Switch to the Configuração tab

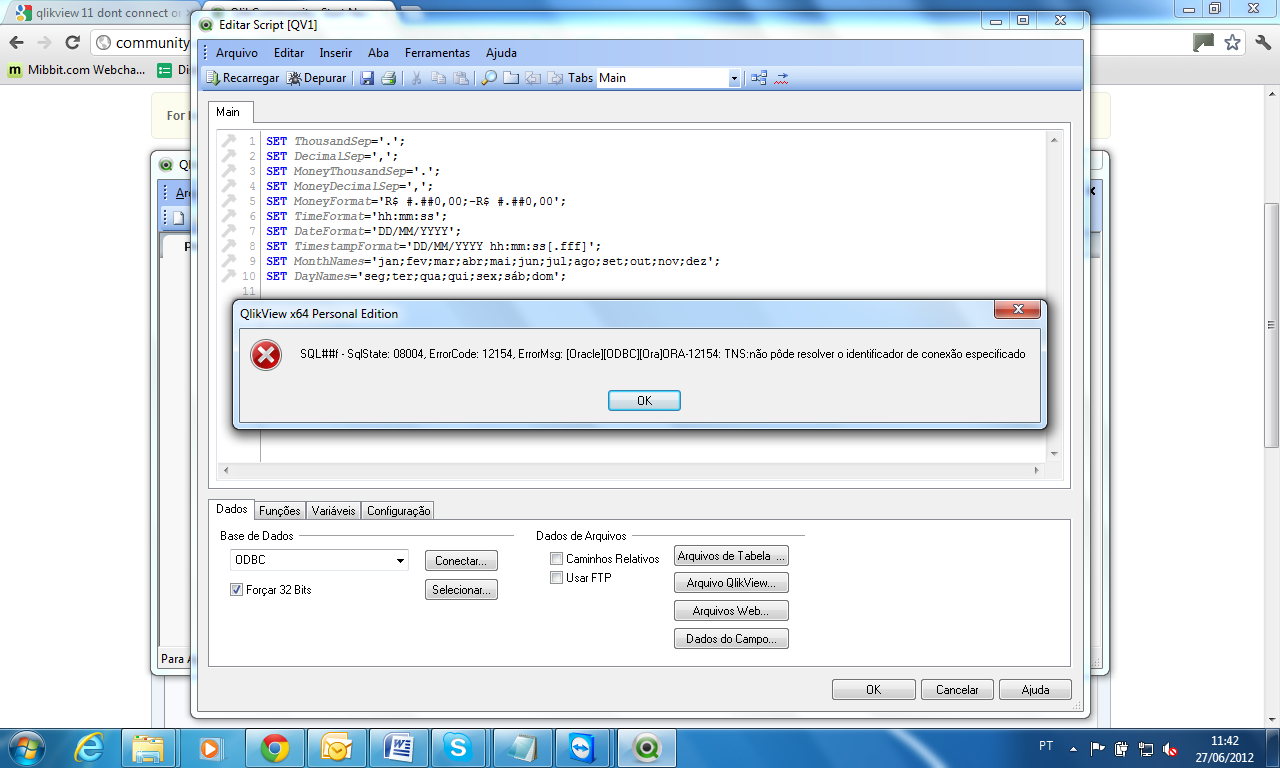398,510
